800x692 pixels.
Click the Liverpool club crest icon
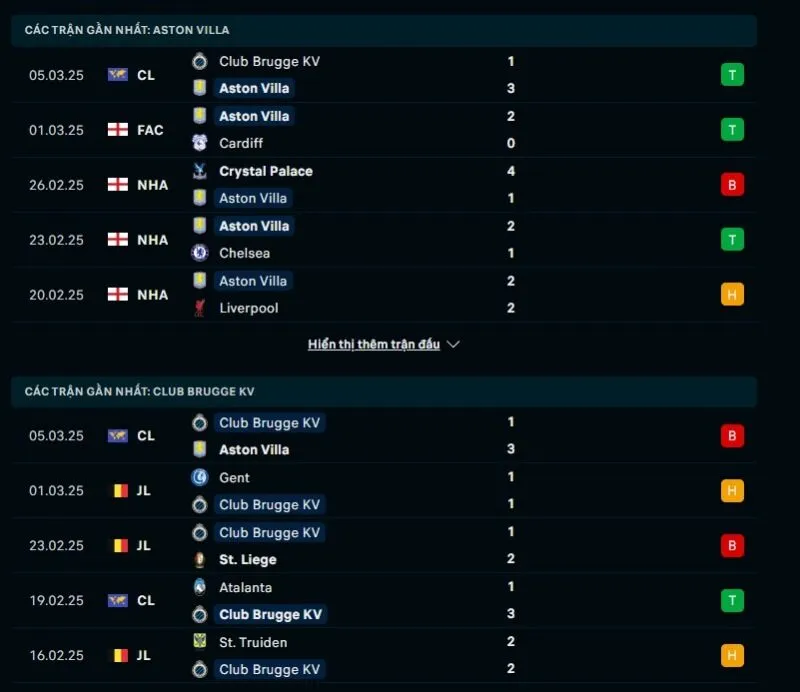[x=199, y=308]
